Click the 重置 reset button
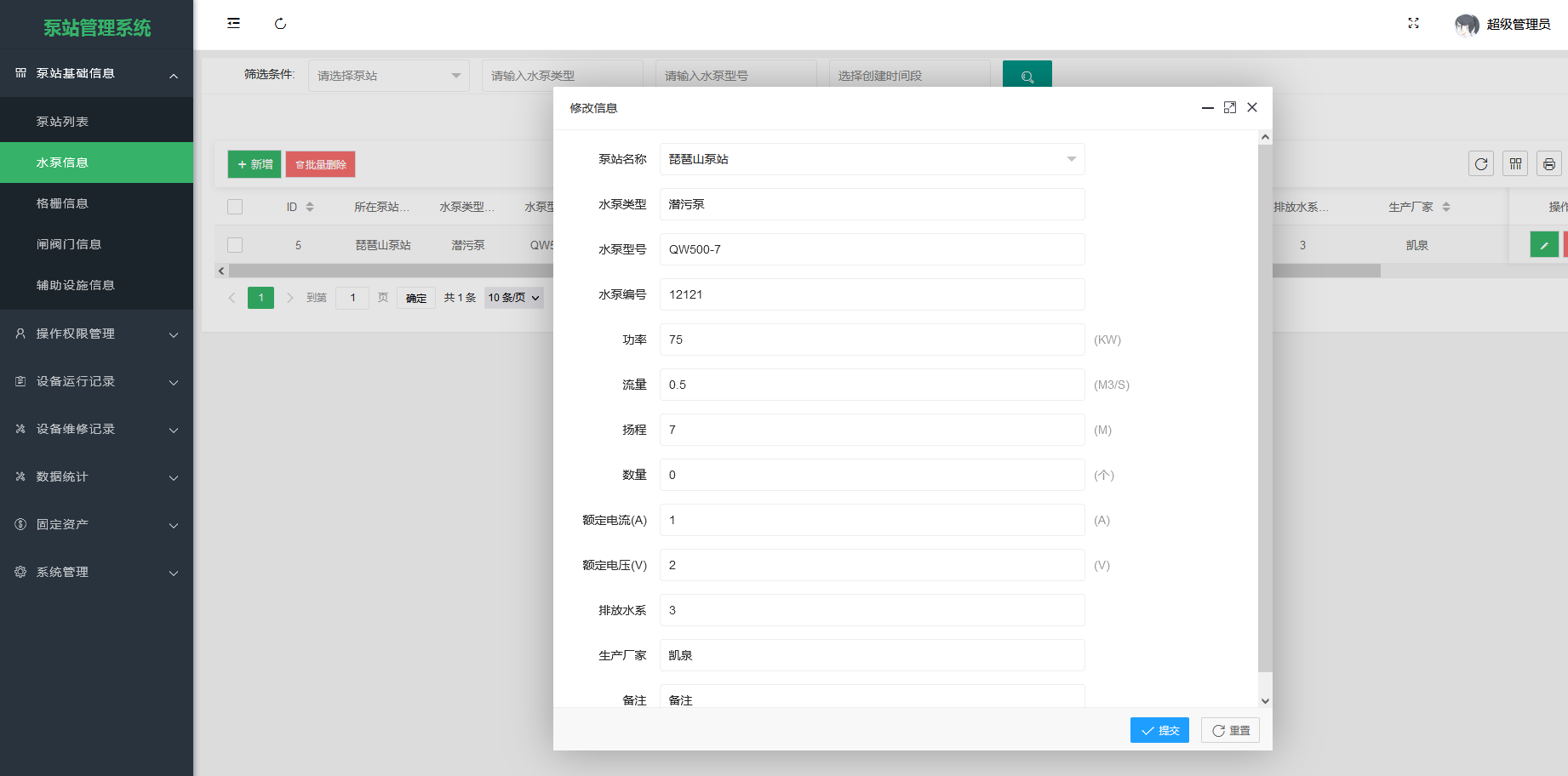 click(x=1230, y=730)
